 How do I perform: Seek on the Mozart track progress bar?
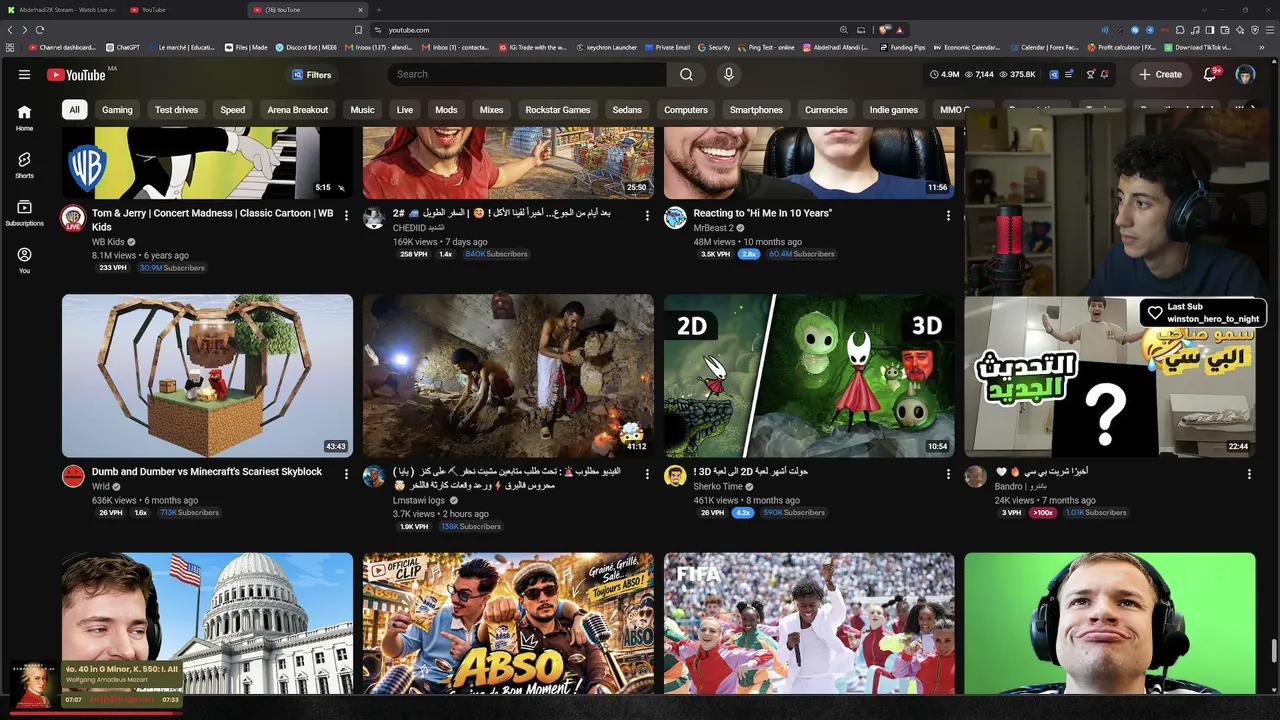point(96,713)
